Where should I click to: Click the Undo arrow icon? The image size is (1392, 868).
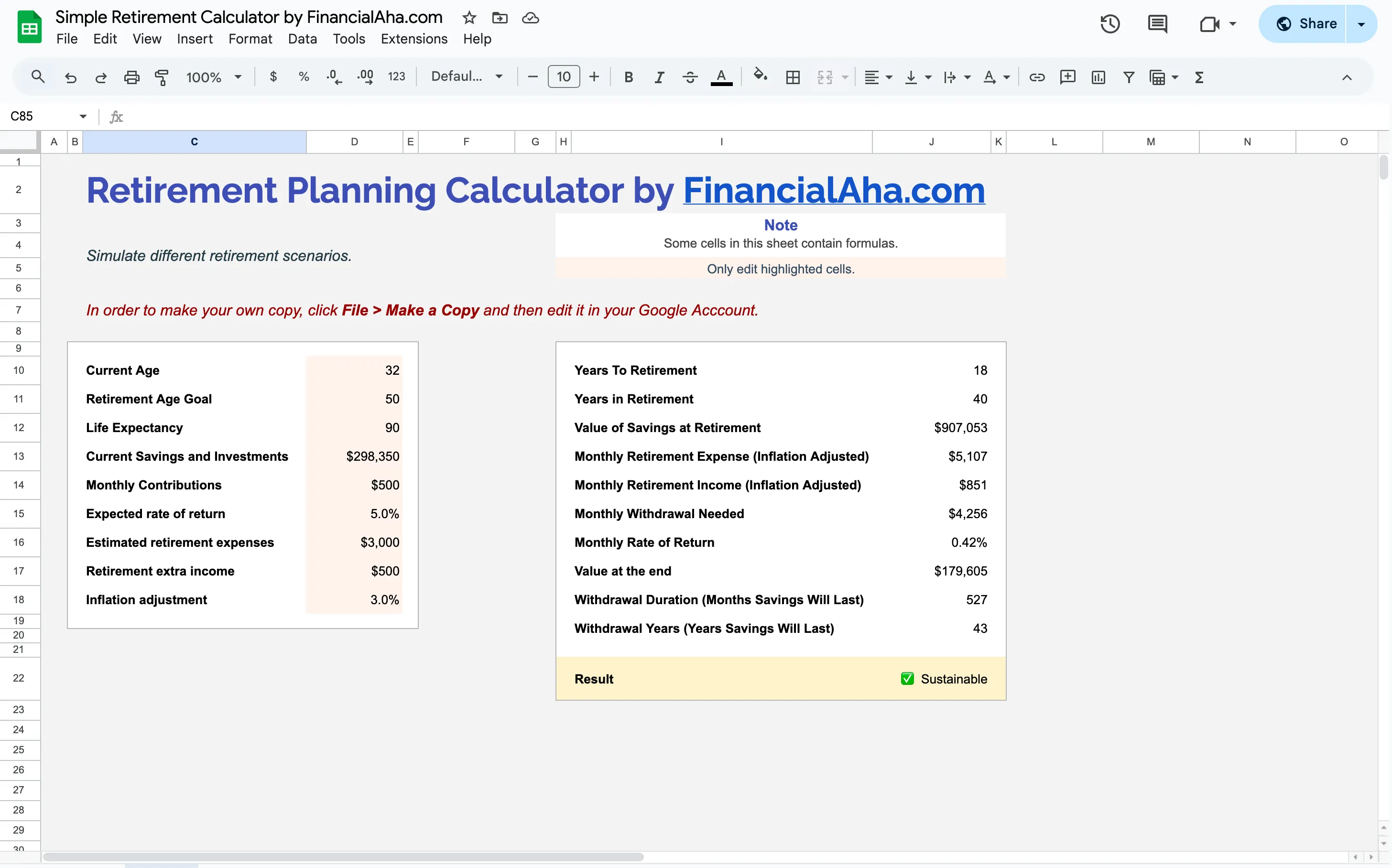click(70, 77)
